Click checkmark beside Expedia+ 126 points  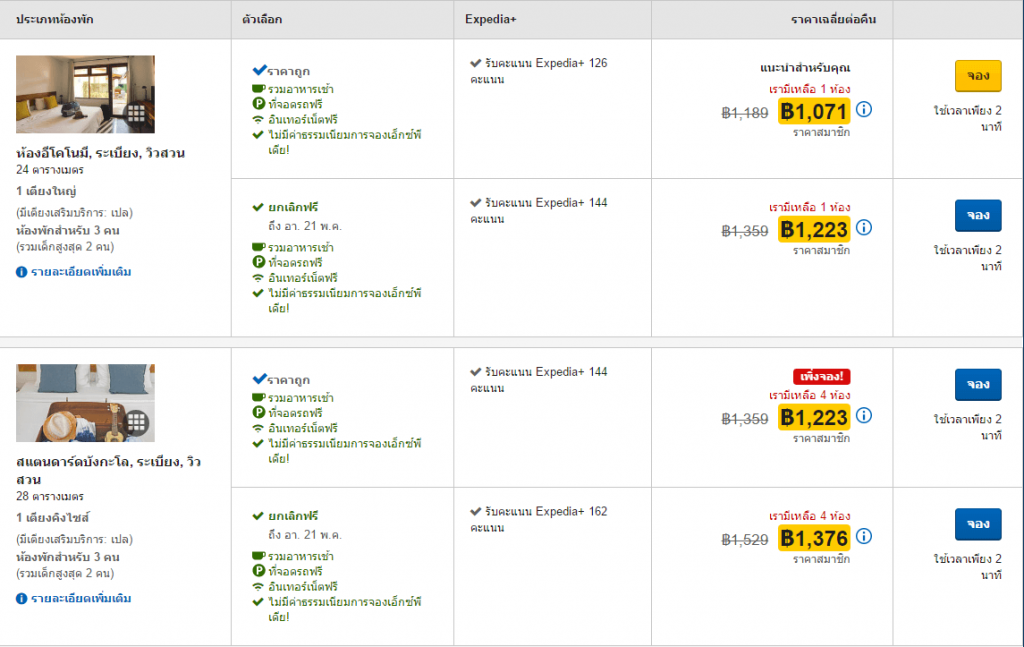(476, 63)
